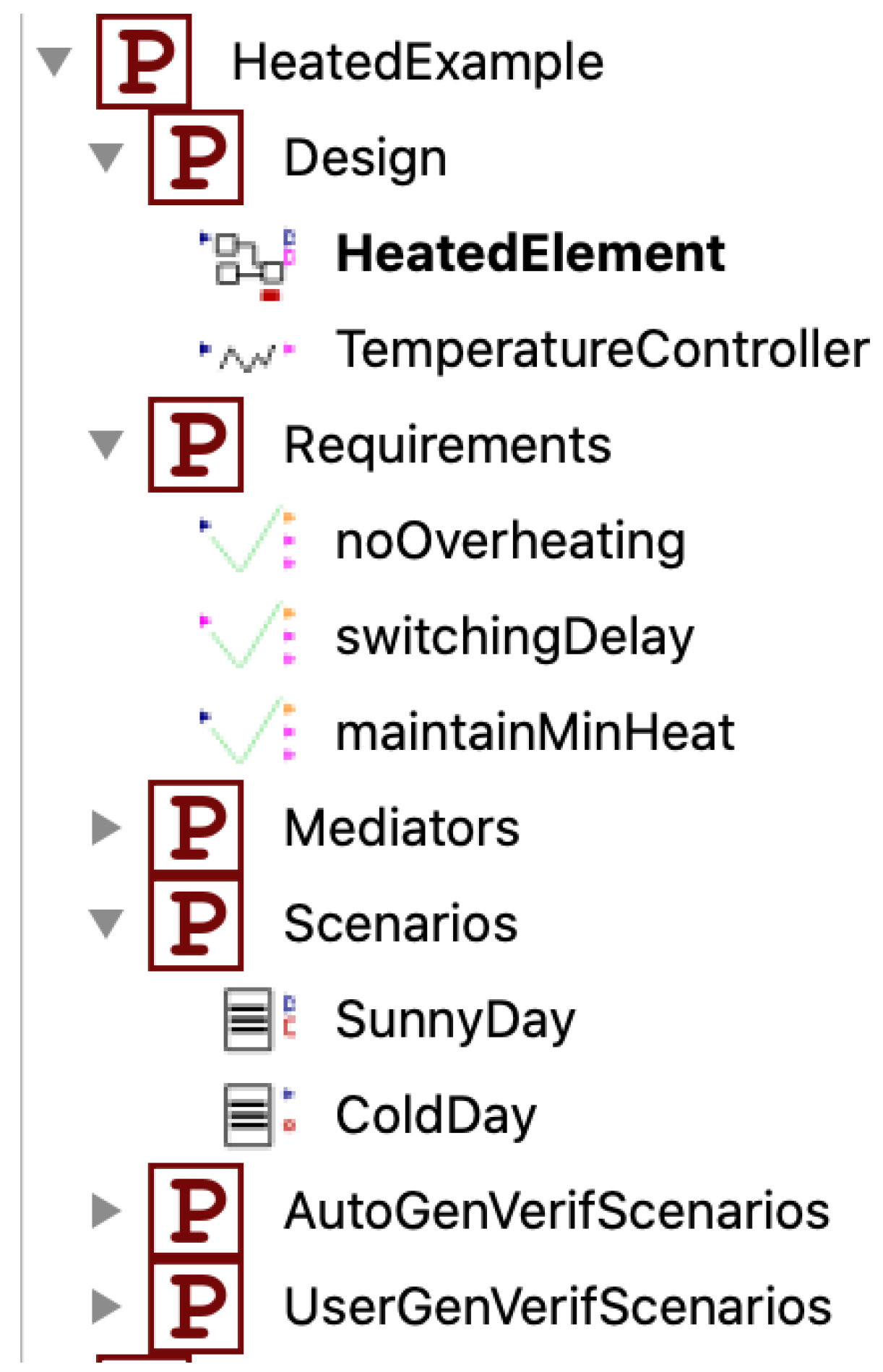The image size is (883, 1372).
Task: Click the maintainMinHeat requirement checkmark icon
Action: [246, 732]
